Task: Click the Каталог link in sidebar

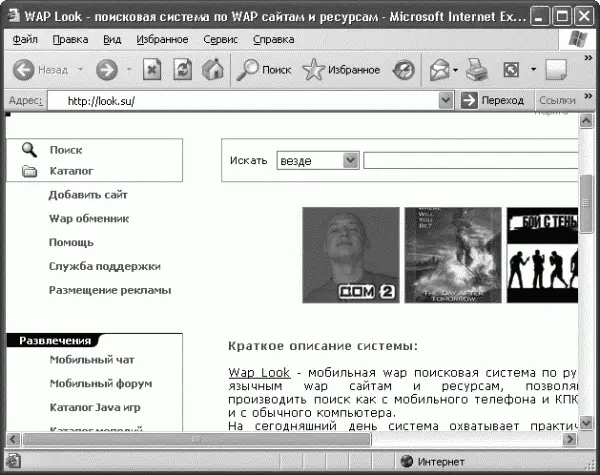Action: [71, 171]
